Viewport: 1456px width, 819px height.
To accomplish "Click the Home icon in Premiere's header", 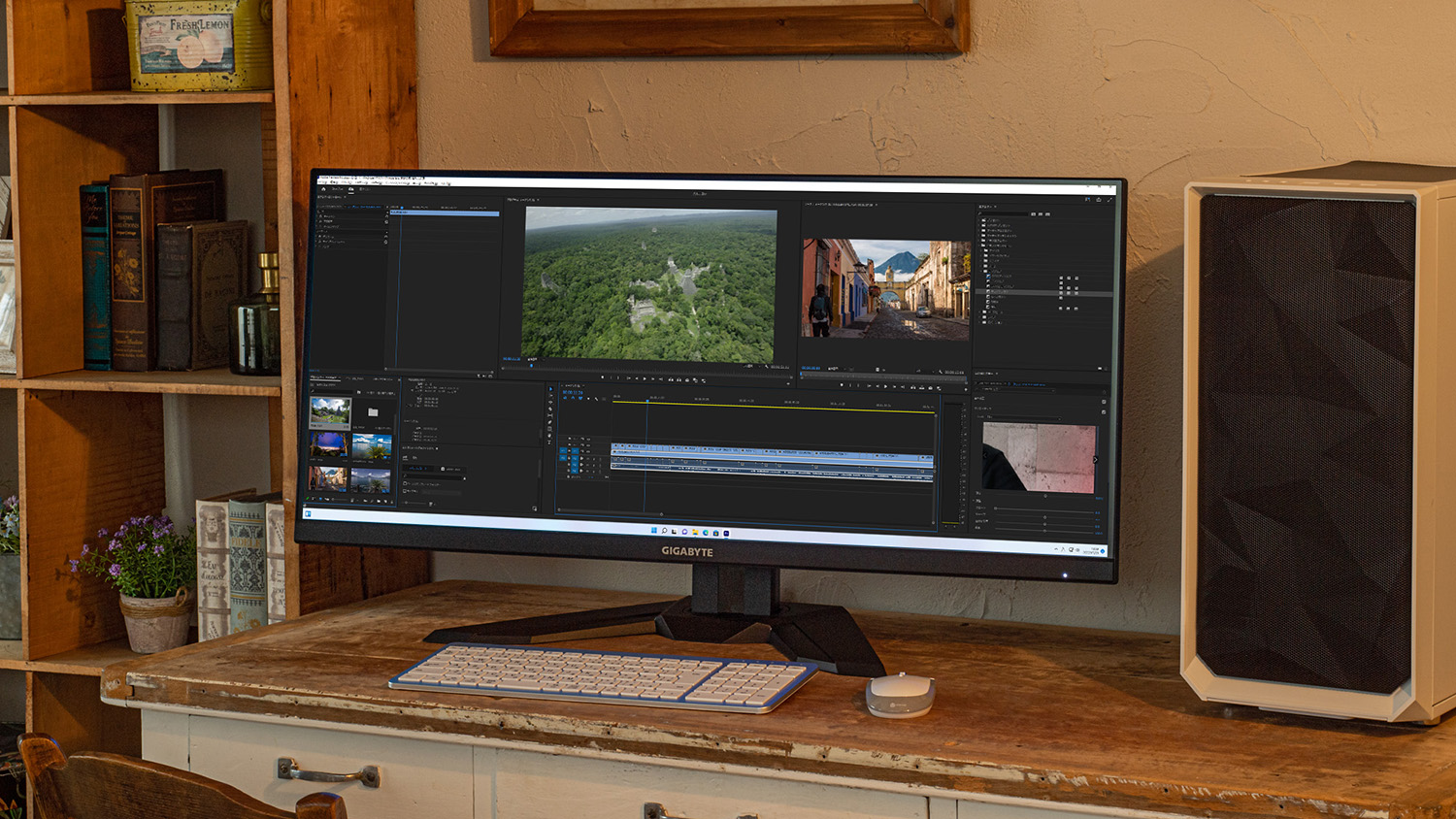I will (323, 189).
